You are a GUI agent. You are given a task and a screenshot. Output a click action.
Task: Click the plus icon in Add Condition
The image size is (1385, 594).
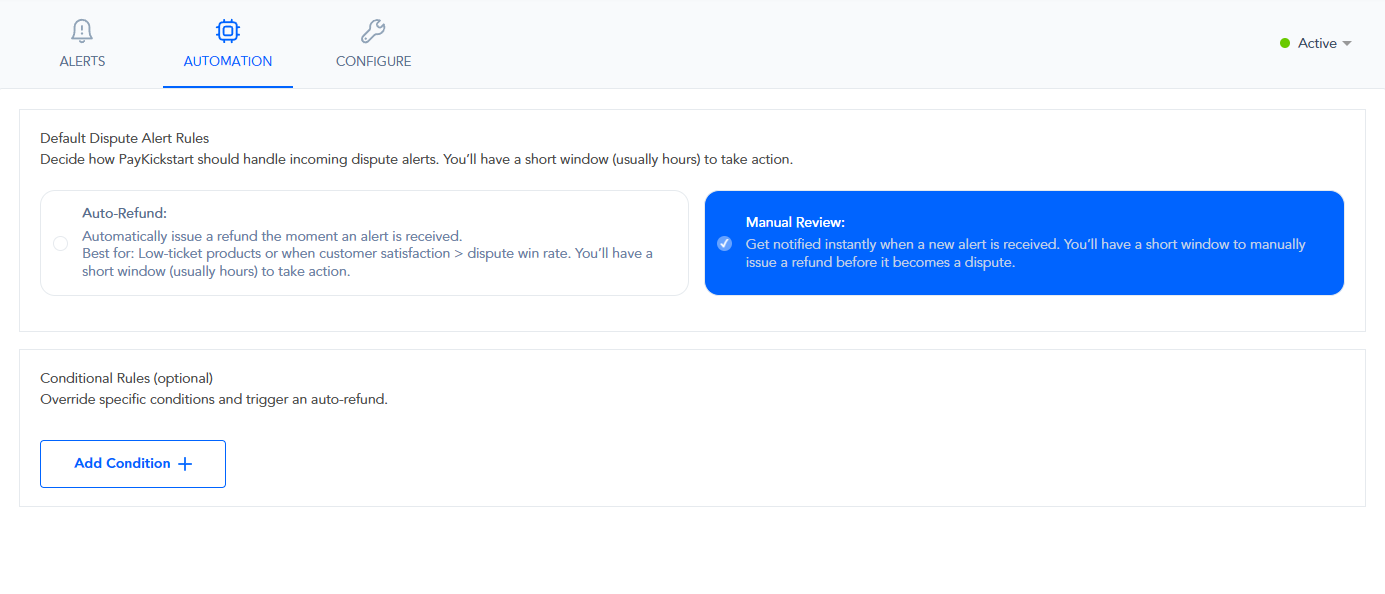(x=184, y=464)
